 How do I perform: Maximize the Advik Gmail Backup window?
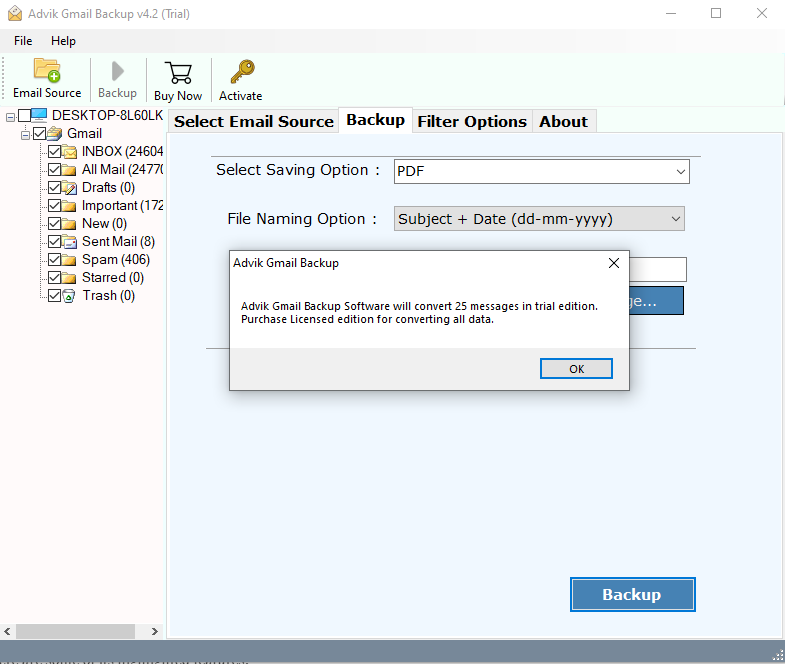pos(716,14)
